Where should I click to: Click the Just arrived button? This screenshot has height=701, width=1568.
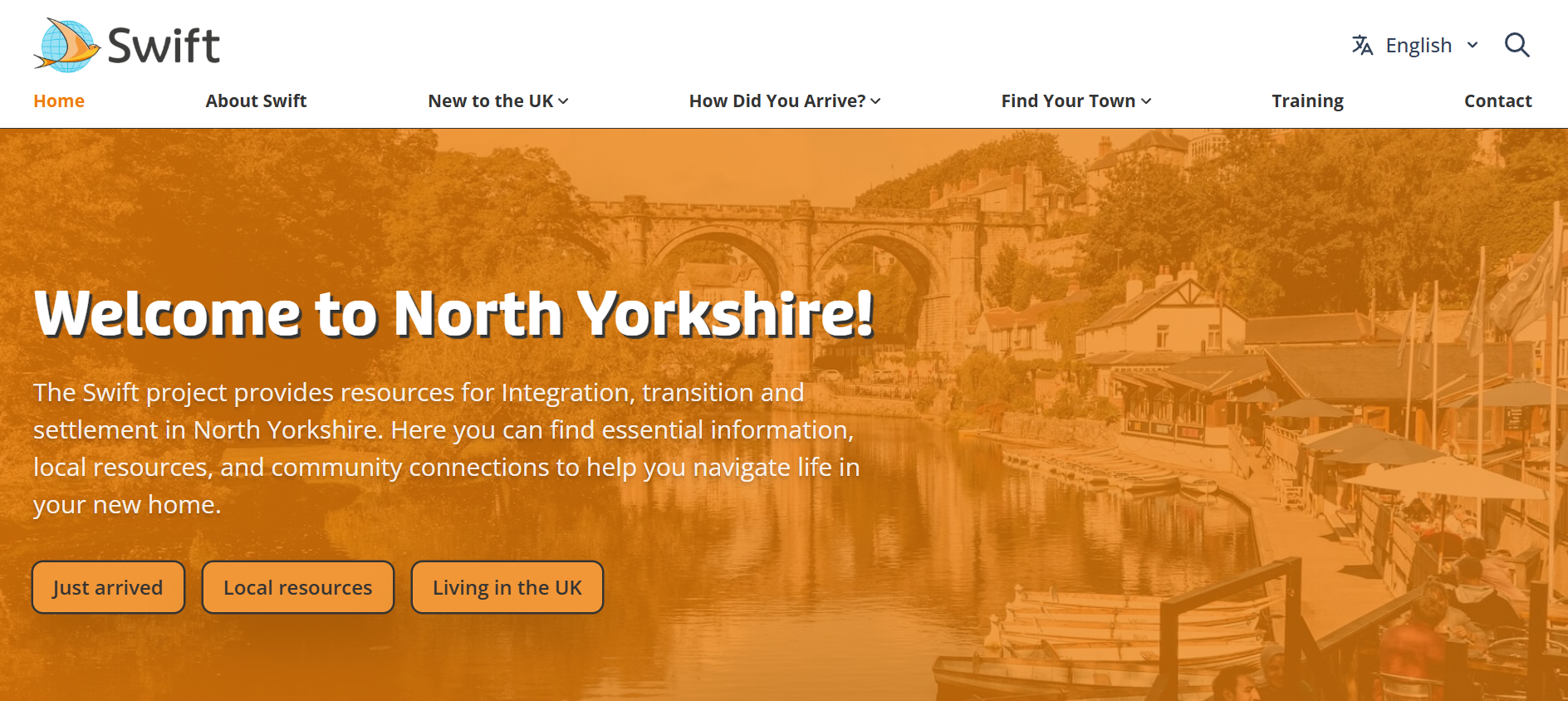point(108,587)
